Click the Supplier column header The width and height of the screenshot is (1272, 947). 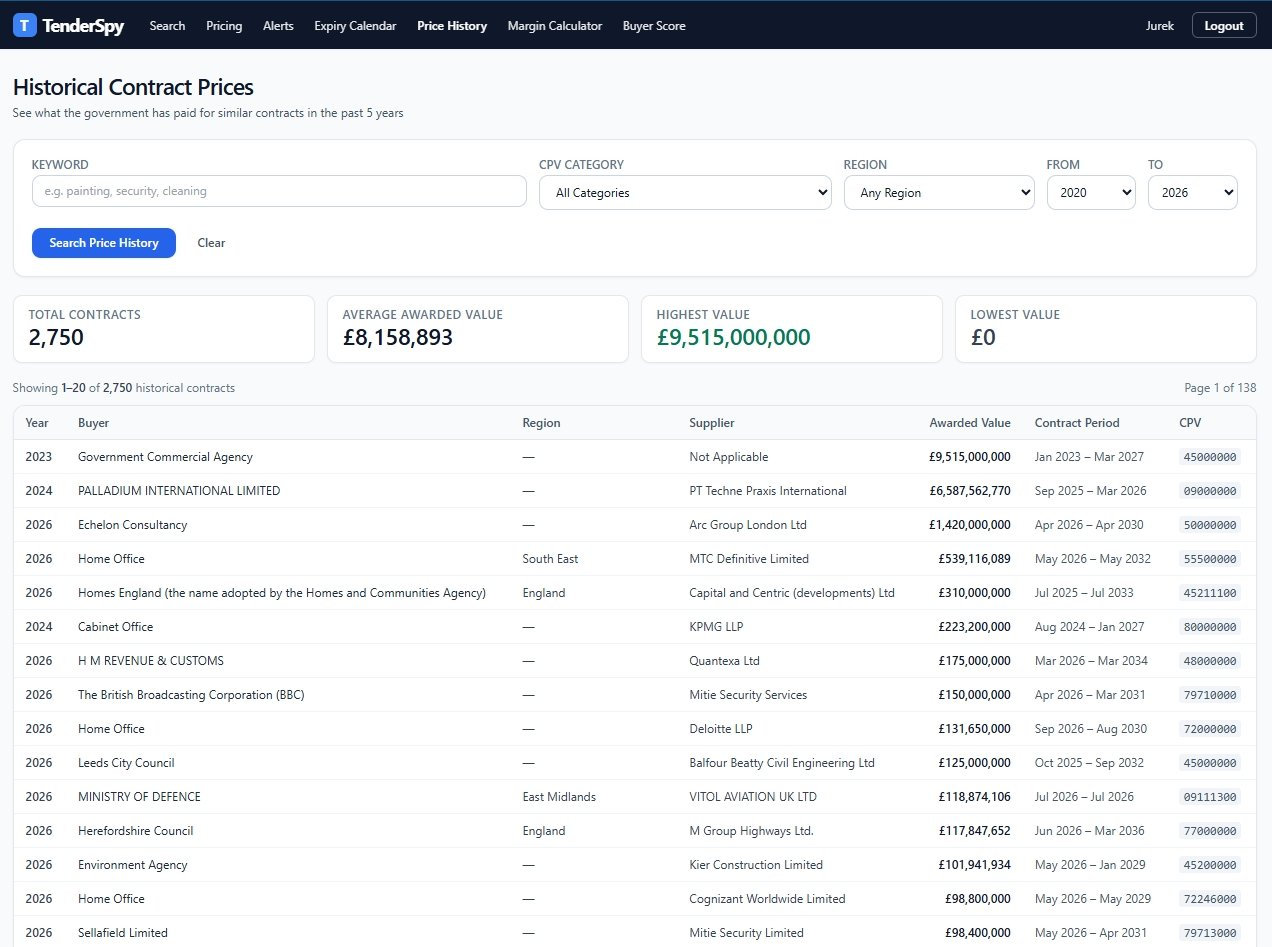coord(712,423)
